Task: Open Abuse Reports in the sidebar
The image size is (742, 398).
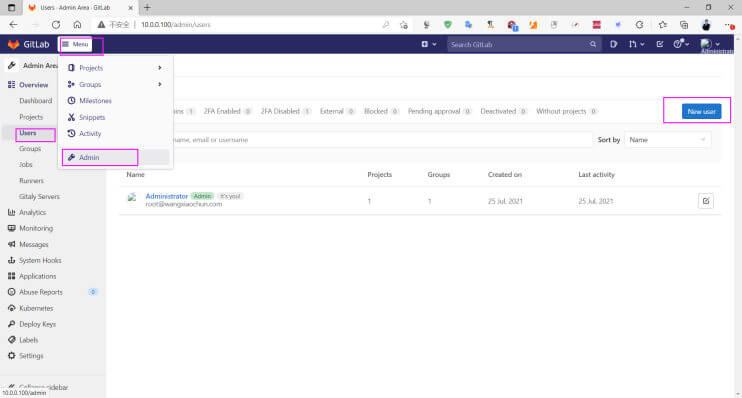Action: (x=41, y=292)
